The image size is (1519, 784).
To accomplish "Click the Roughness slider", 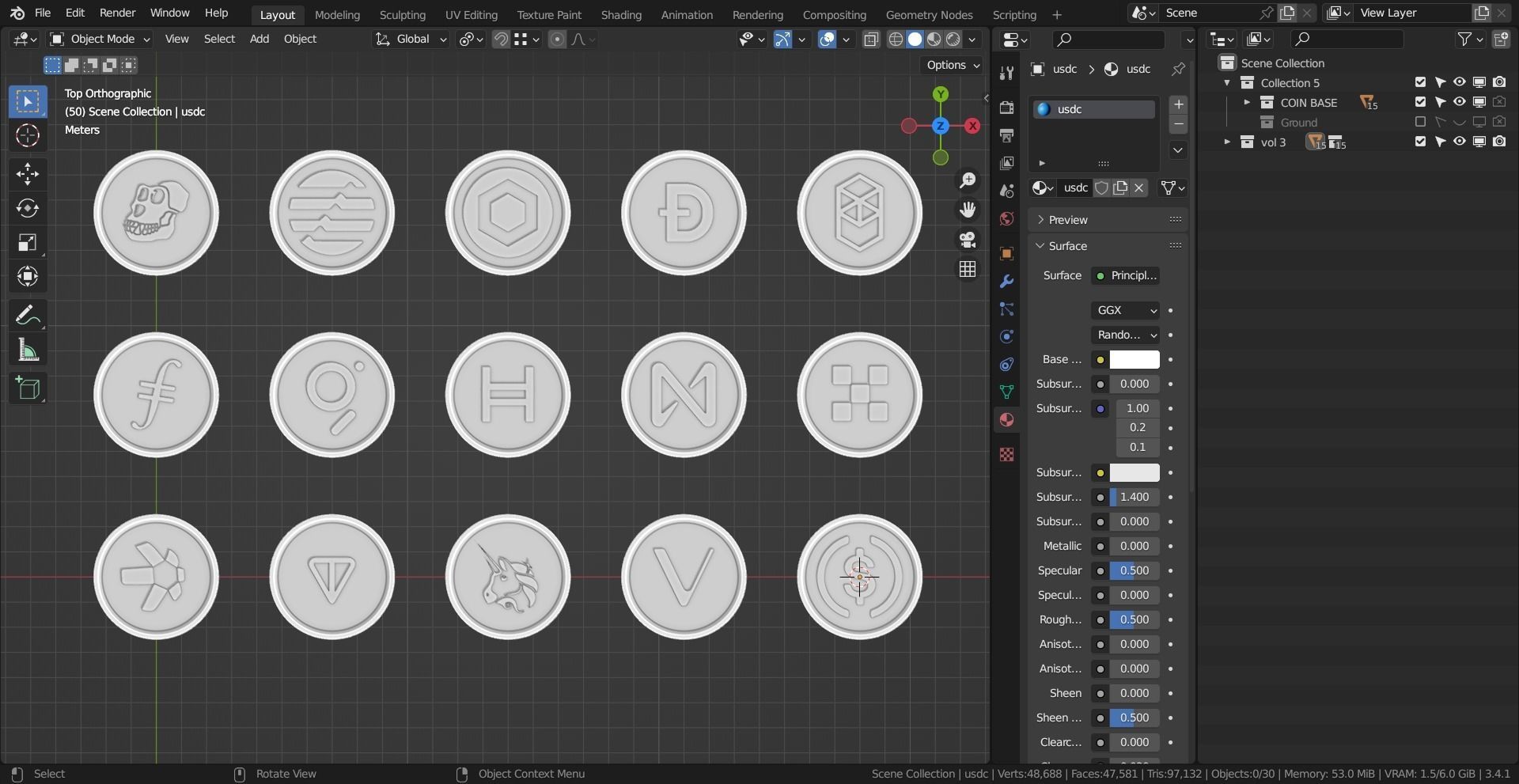I will [1135, 619].
